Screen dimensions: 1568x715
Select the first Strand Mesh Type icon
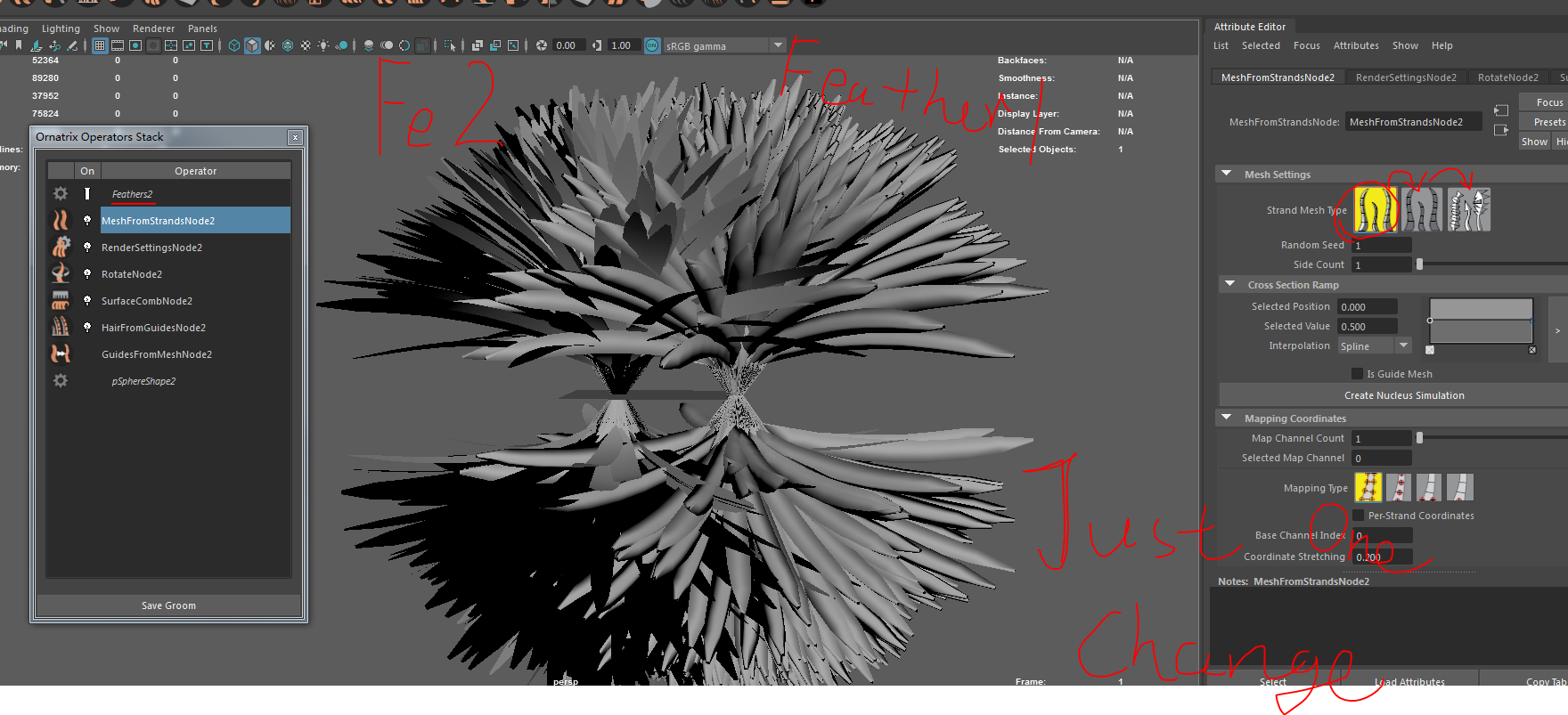click(1375, 210)
